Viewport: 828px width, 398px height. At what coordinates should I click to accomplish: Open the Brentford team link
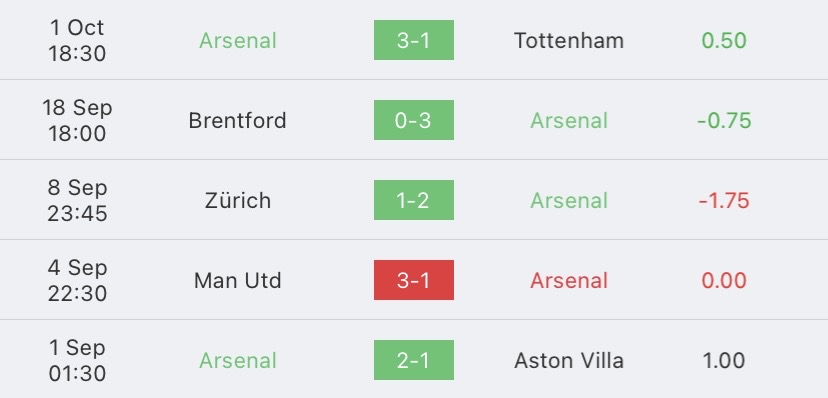click(238, 120)
